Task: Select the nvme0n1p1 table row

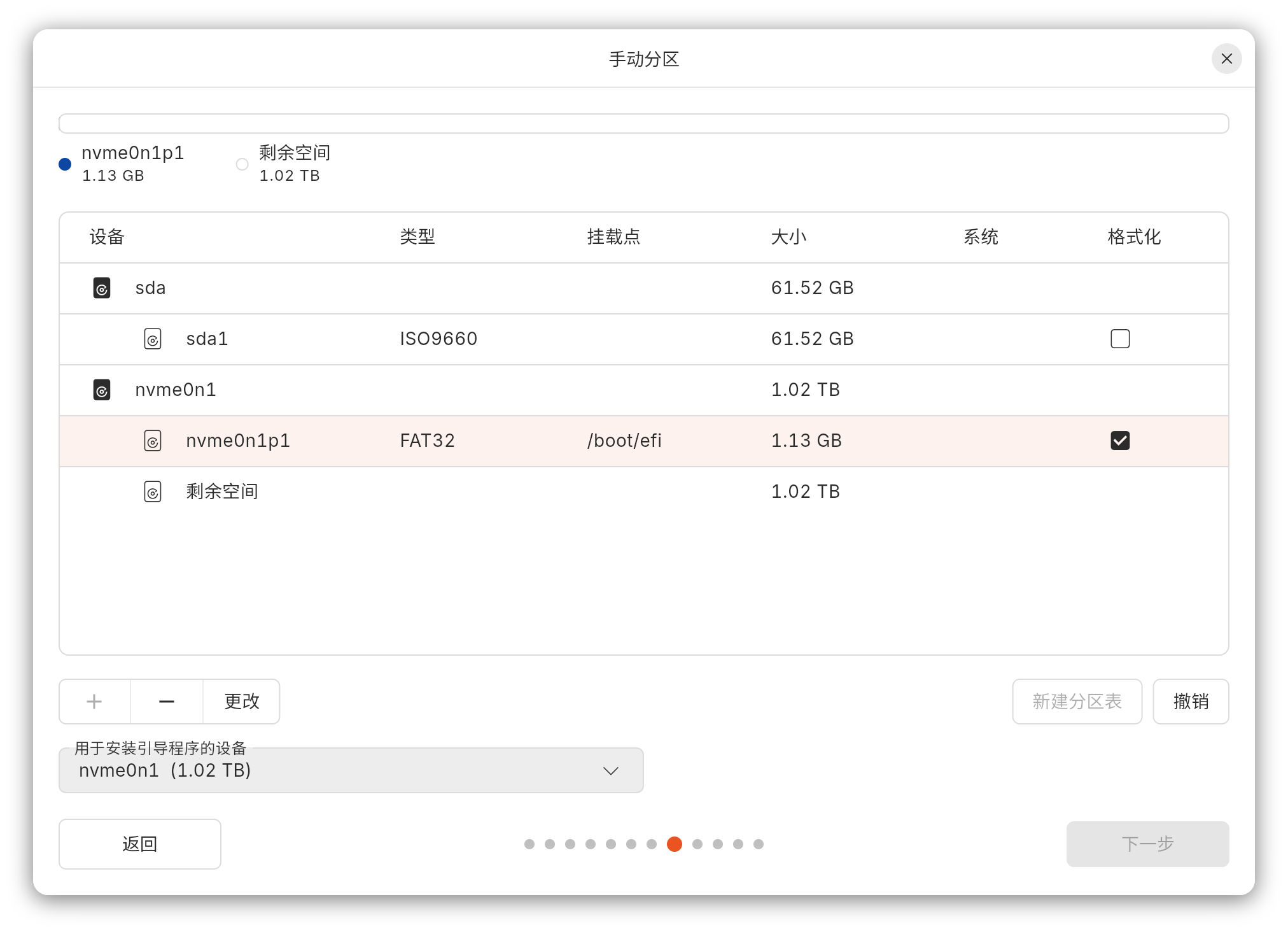Action: click(x=644, y=441)
